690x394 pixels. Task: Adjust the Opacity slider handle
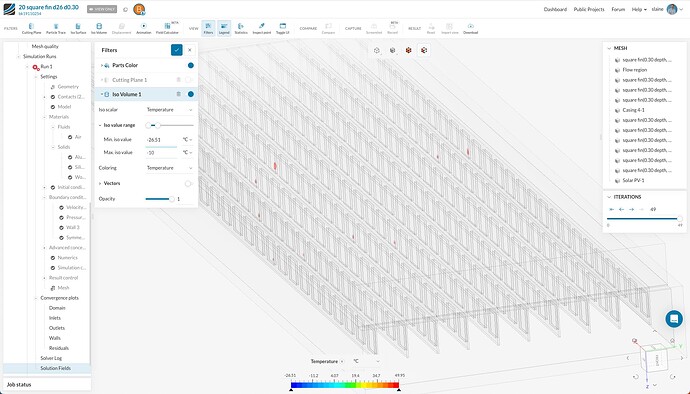[172, 199]
